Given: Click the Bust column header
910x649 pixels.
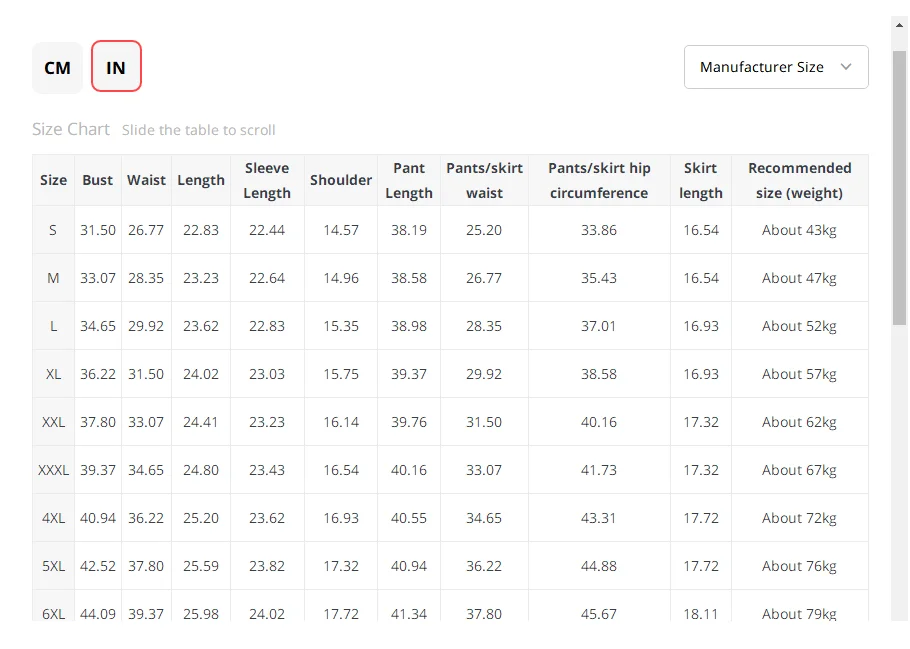Looking at the screenshot, I should [98, 181].
